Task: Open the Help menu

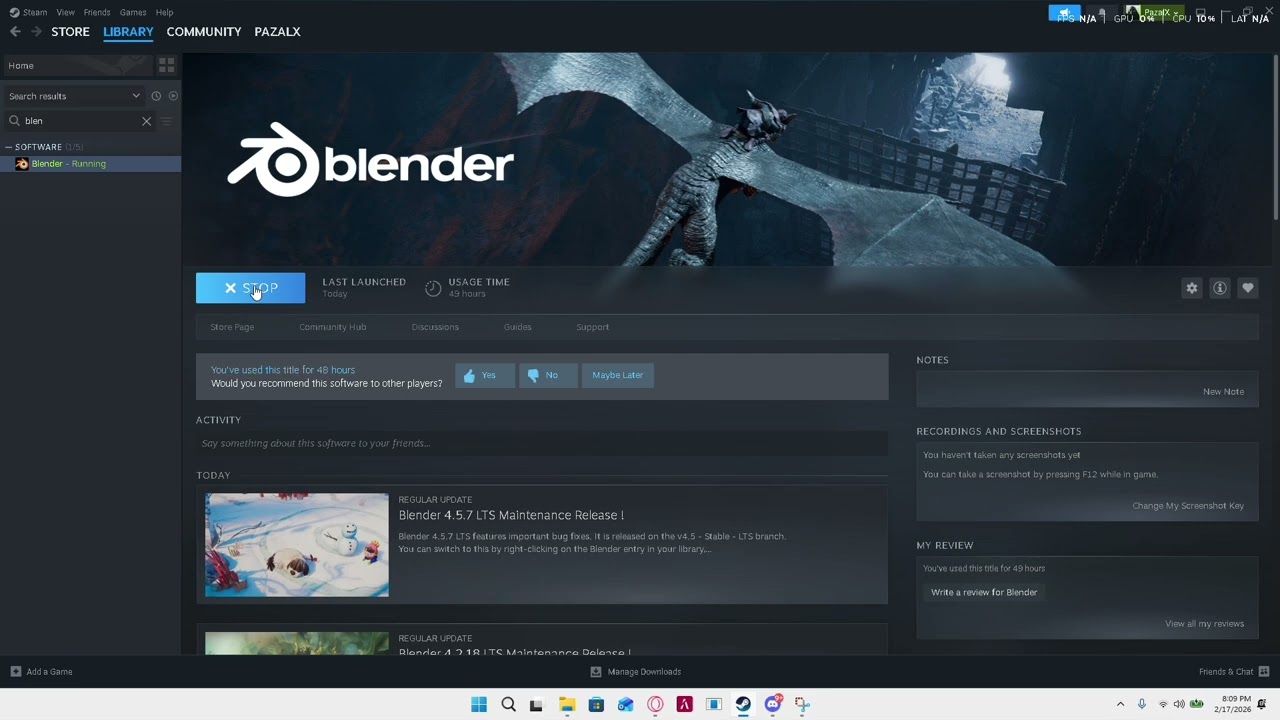Action: click(x=164, y=12)
